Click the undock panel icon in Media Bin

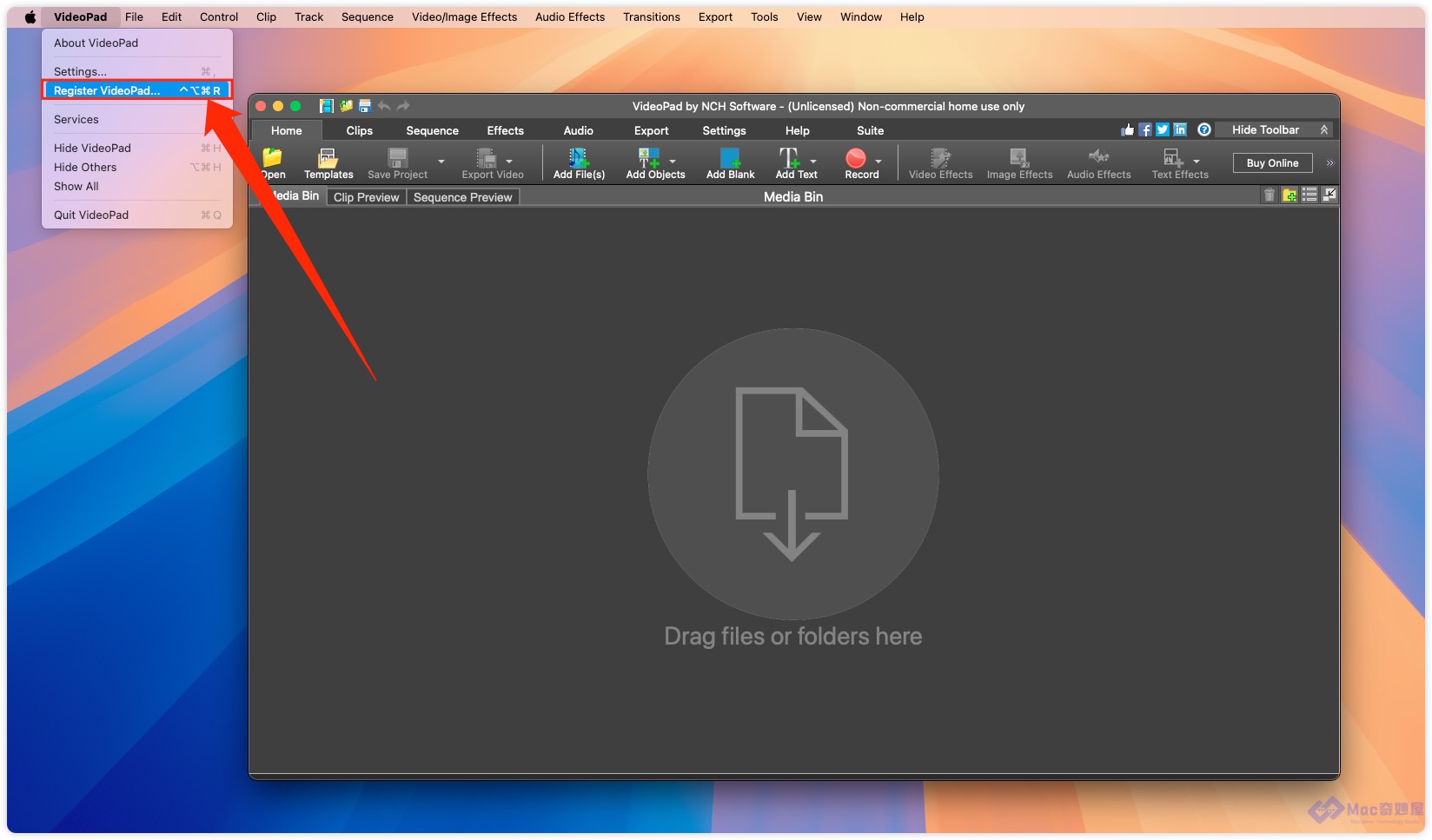(1329, 195)
